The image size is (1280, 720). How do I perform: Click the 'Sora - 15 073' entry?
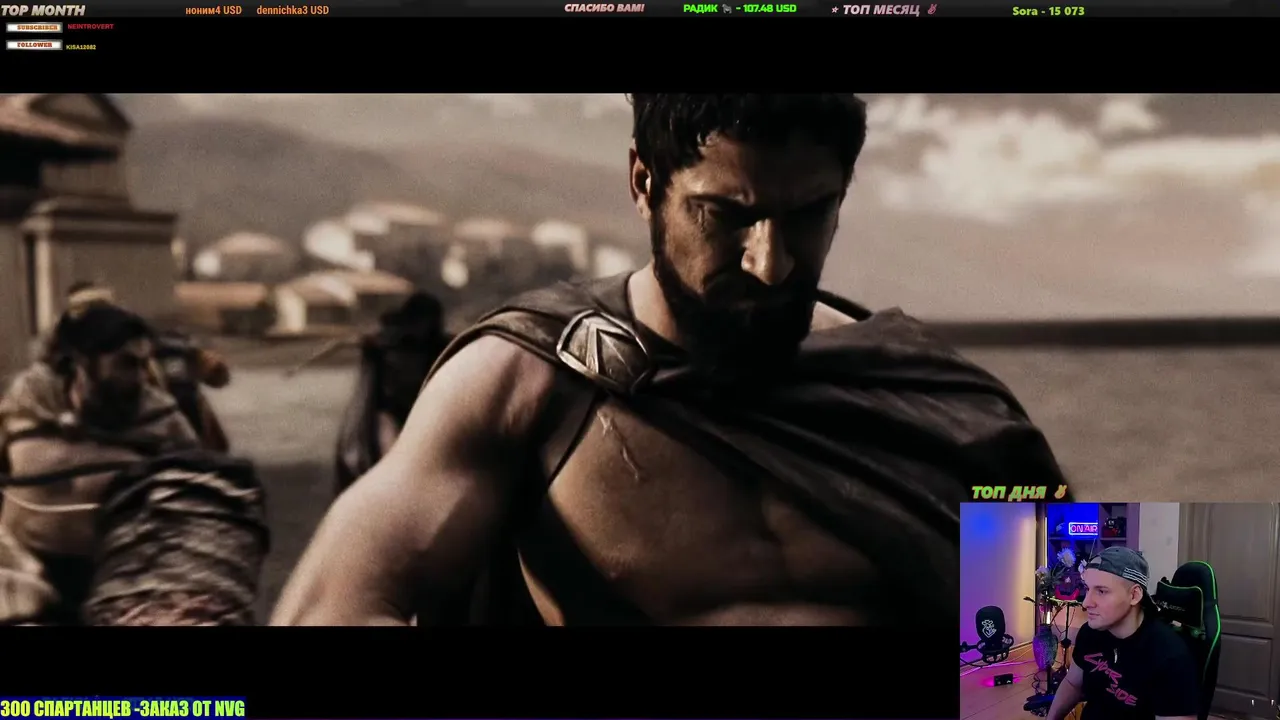(x=1048, y=11)
